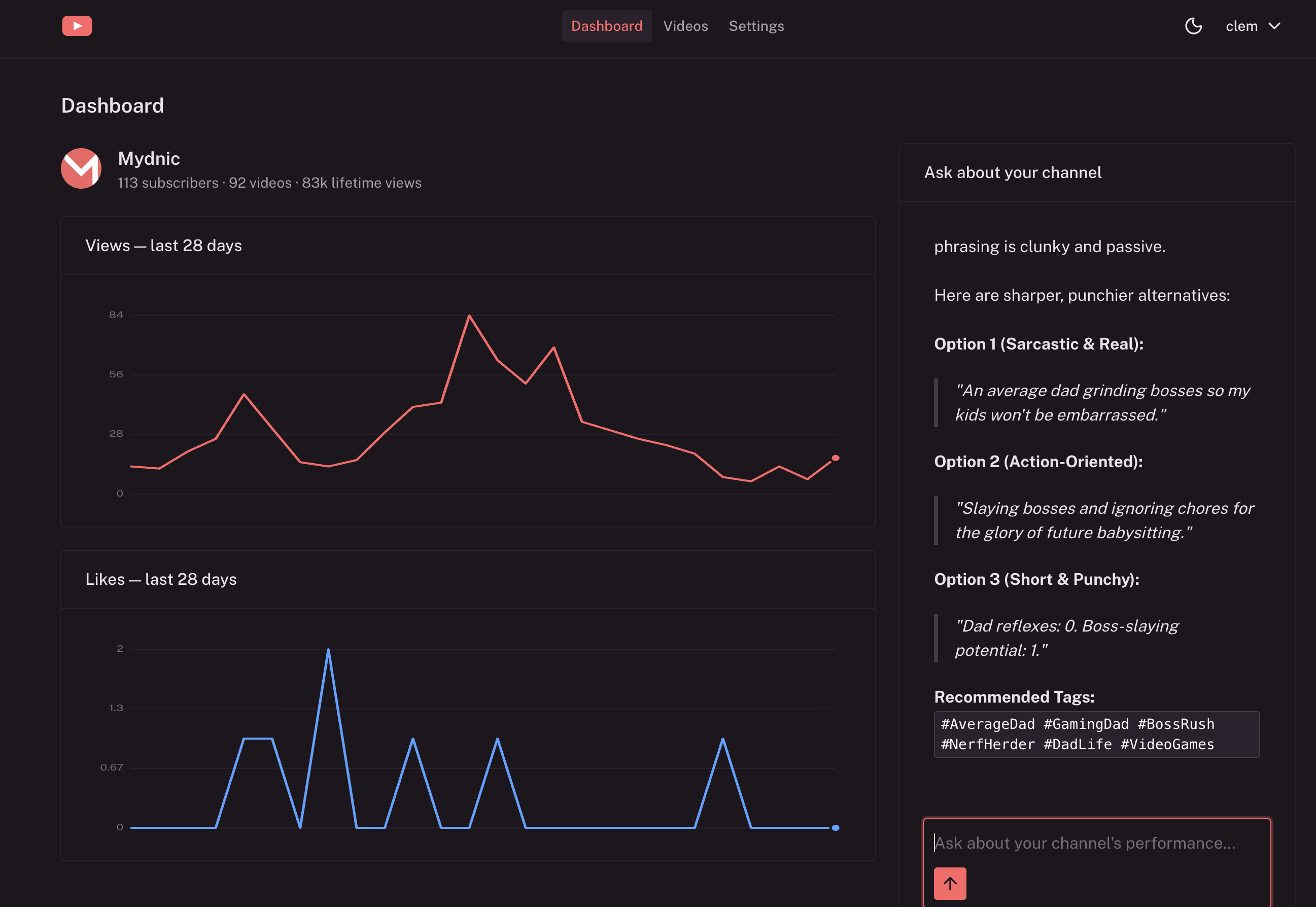Click the Option 3 (Short & Punchy) heading

pos(1036,579)
